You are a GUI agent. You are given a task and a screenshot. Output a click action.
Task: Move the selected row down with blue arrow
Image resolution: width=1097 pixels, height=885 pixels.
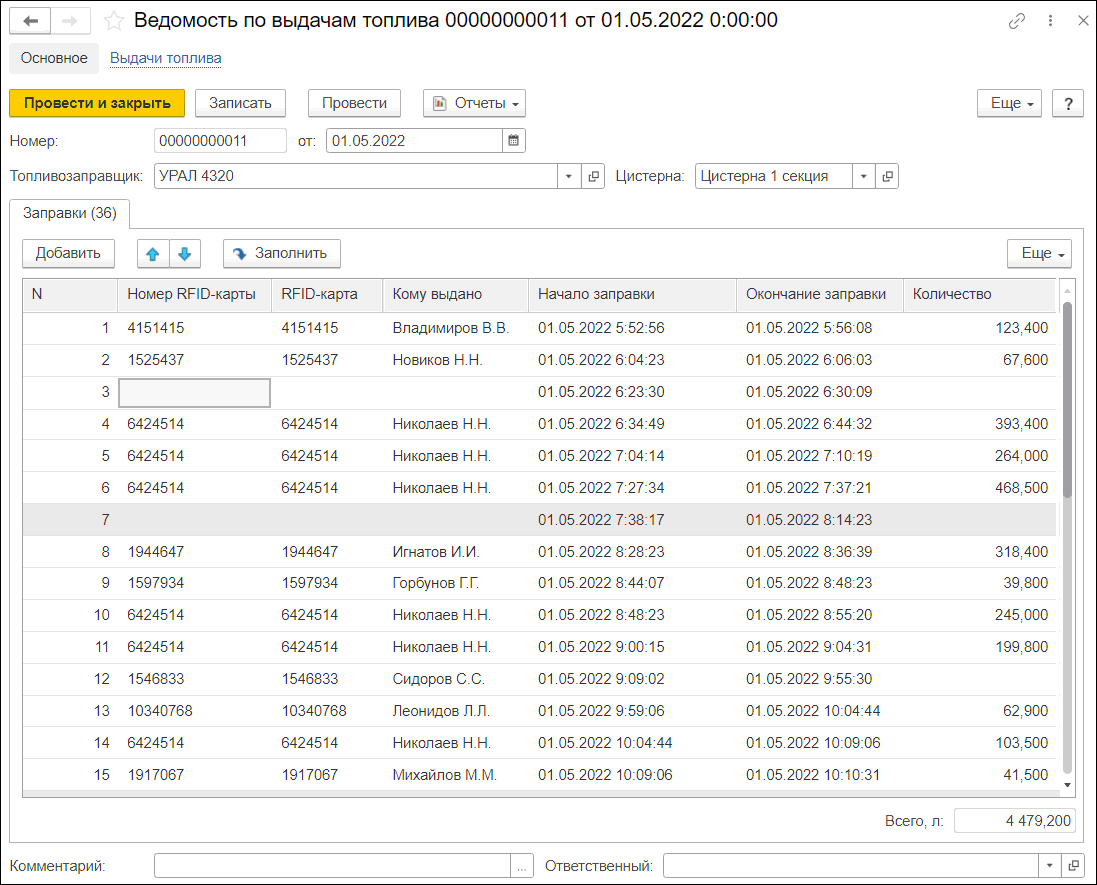pos(185,254)
